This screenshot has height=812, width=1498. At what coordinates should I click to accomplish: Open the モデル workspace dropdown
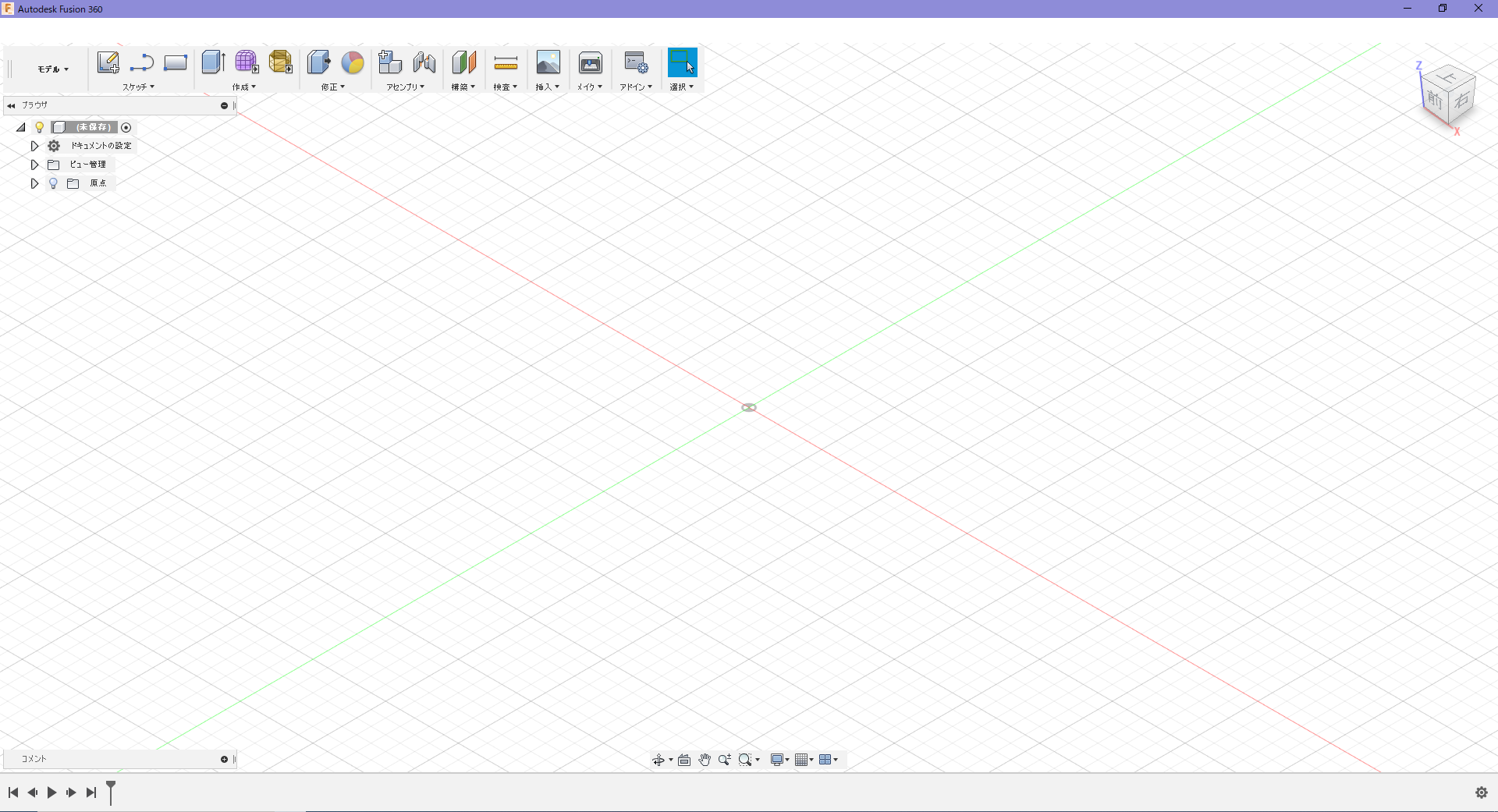[53, 69]
